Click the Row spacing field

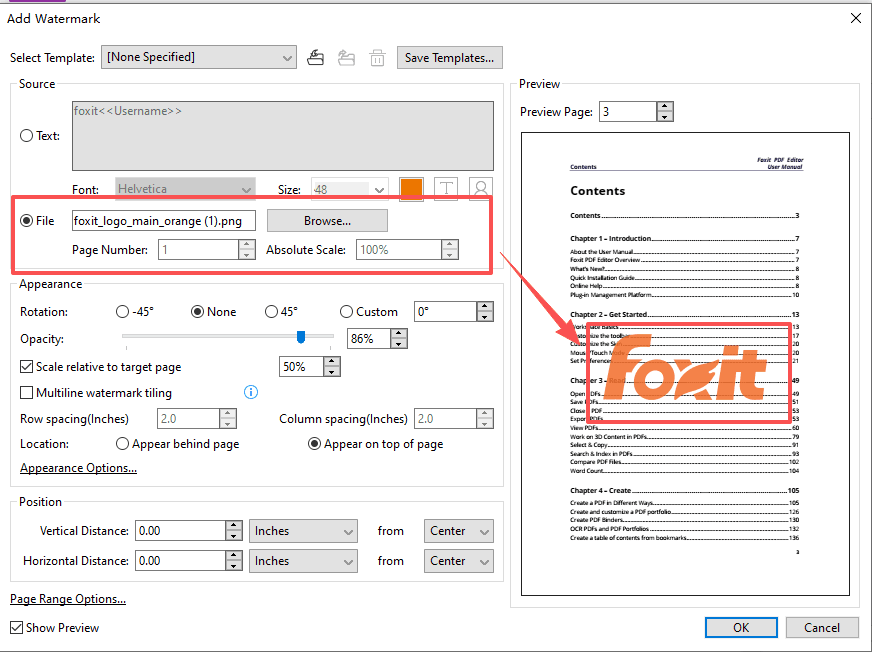click(189, 418)
